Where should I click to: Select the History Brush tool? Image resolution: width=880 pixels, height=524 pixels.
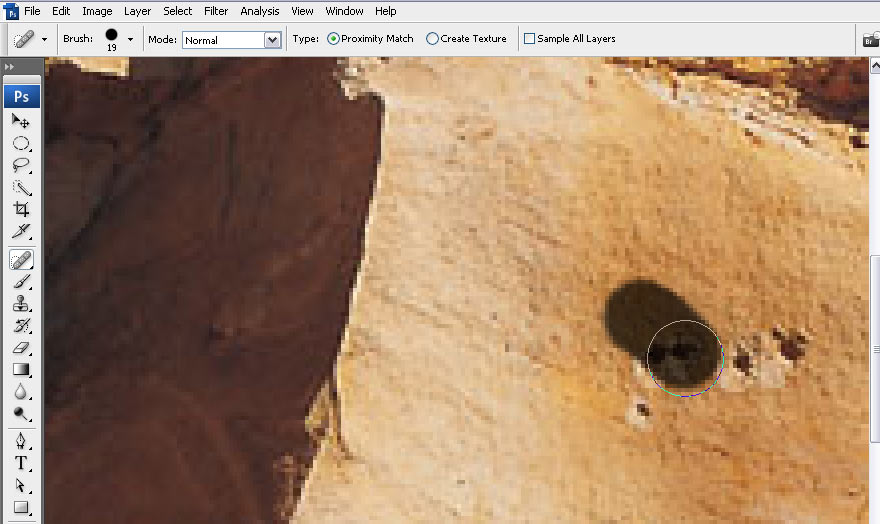click(x=21, y=325)
